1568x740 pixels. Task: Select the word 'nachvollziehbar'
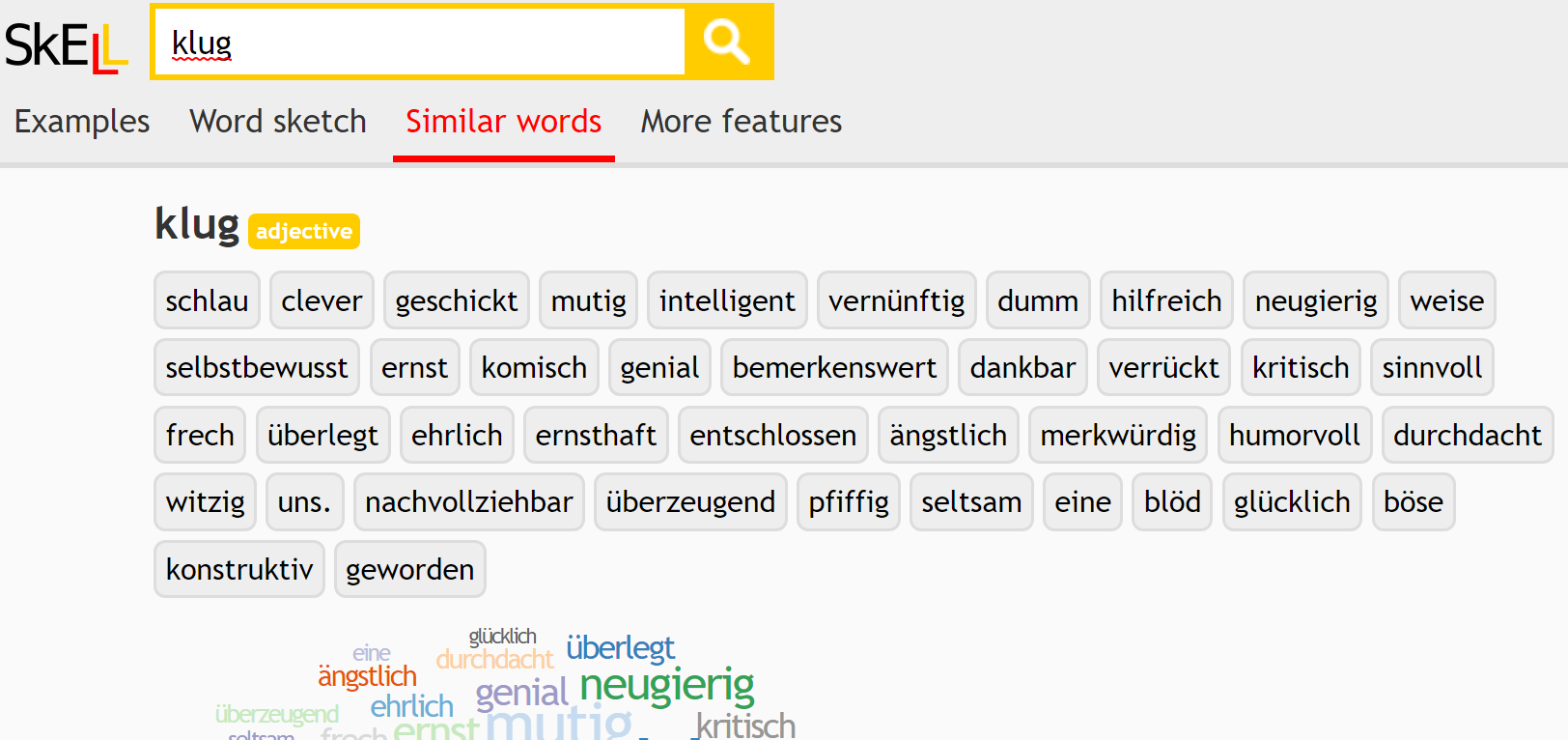(x=468, y=501)
